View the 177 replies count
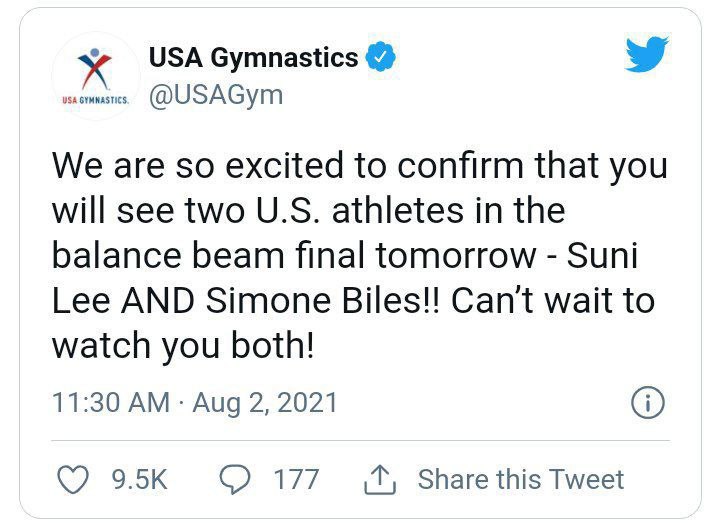 pos(296,479)
